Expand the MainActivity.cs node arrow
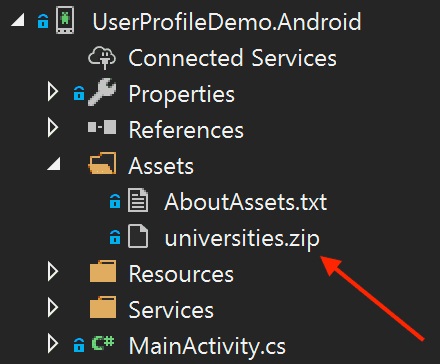440x364 pixels. pos(53,344)
